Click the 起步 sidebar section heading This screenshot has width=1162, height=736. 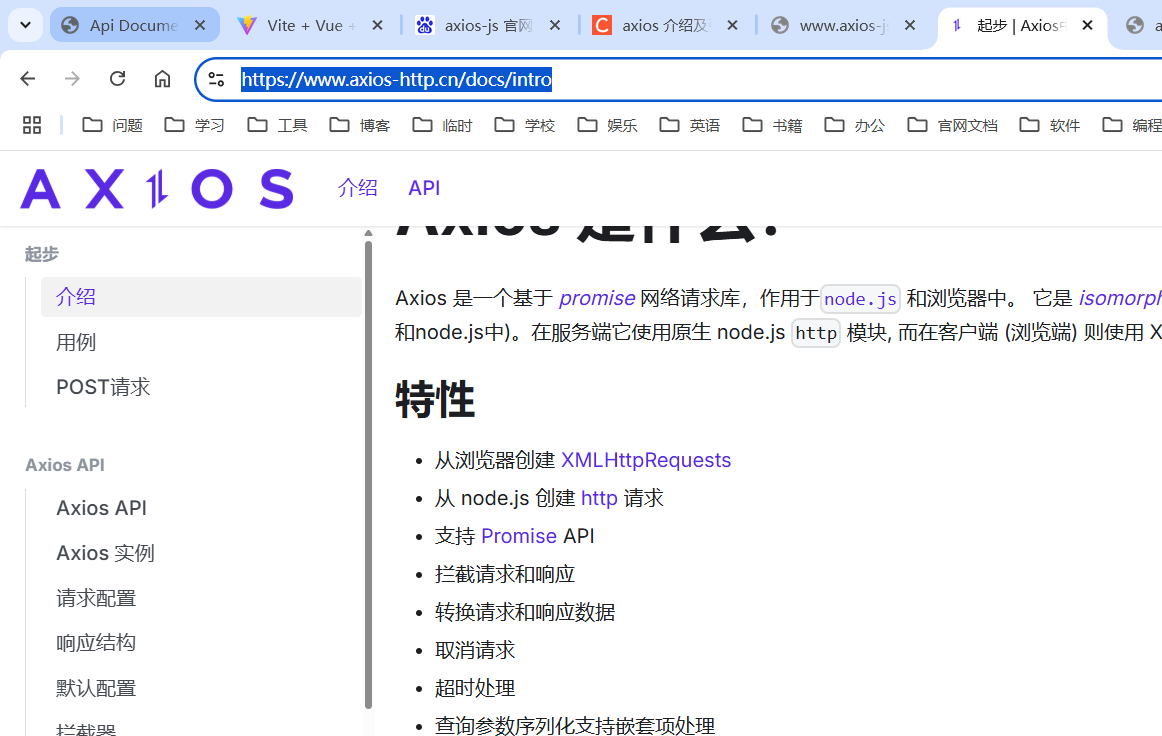pos(42,254)
